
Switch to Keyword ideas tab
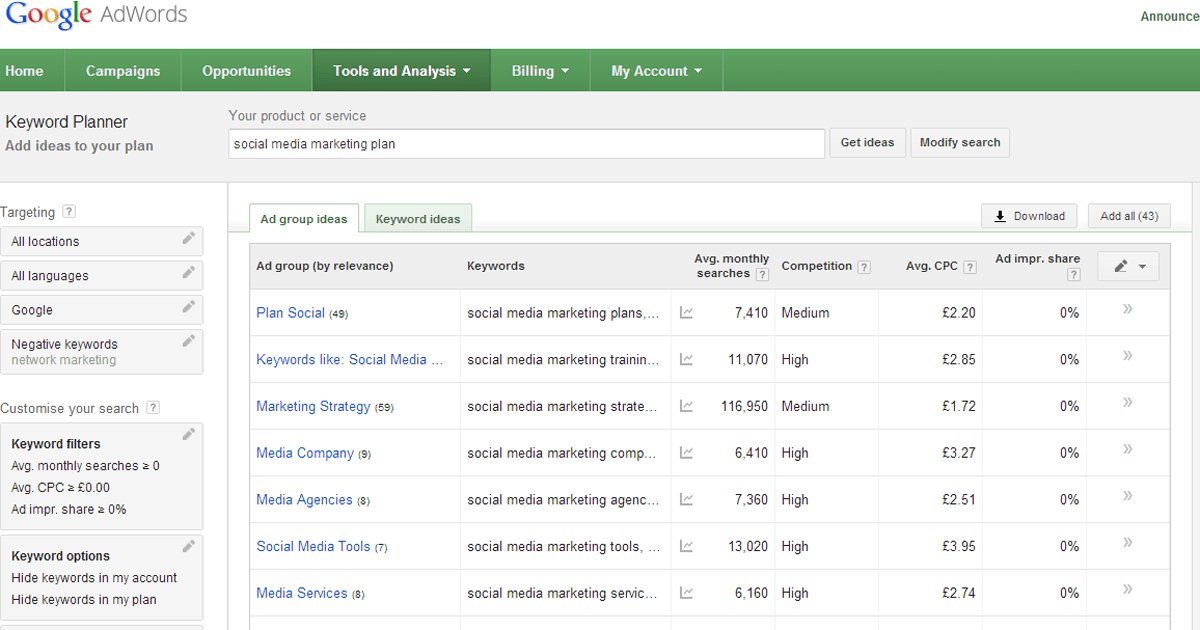coord(418,219)
